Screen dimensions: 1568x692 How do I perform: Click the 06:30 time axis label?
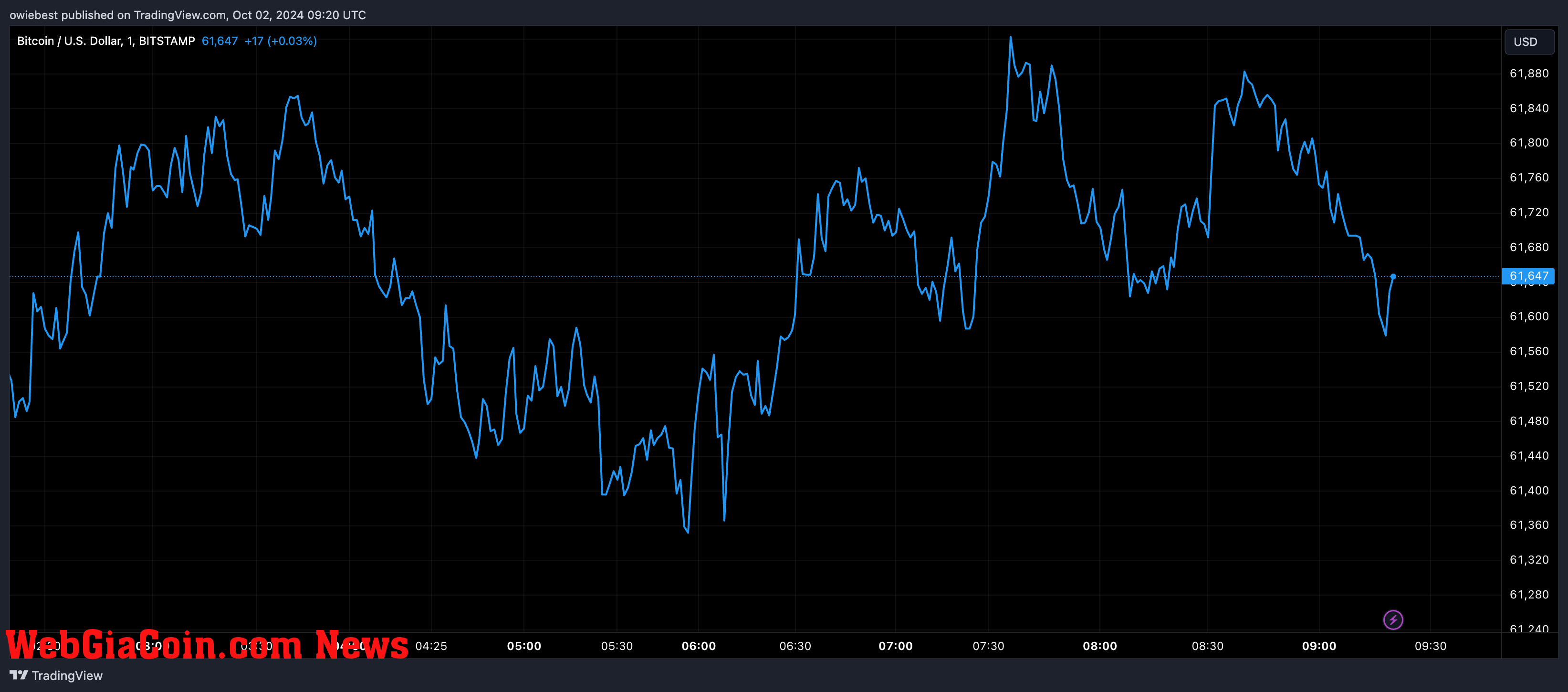tap(795, 646)
